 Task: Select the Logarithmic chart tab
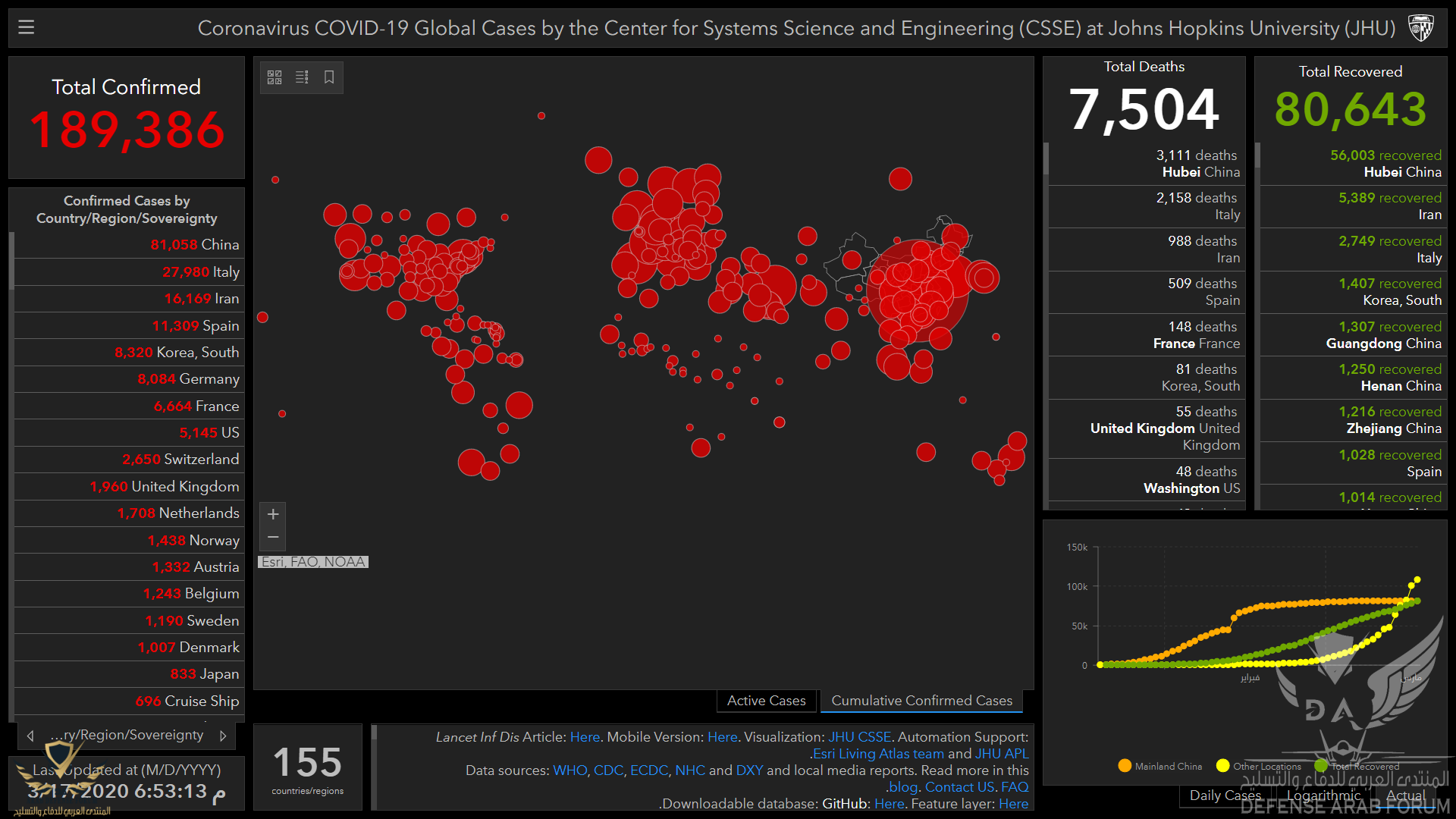pyautogui.click(x=1324, y=795)
